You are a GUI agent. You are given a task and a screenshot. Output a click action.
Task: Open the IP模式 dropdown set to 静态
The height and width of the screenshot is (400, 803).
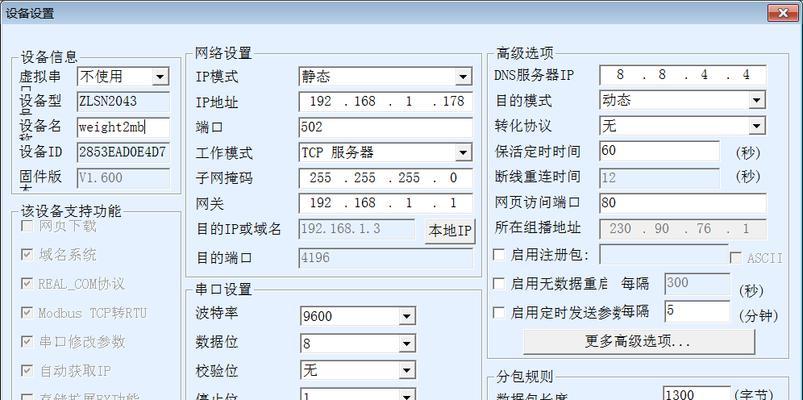385,77
